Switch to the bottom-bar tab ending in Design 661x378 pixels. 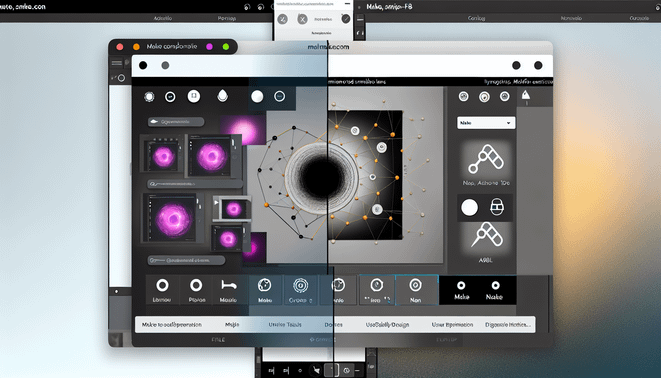click(x=387, y=324)
